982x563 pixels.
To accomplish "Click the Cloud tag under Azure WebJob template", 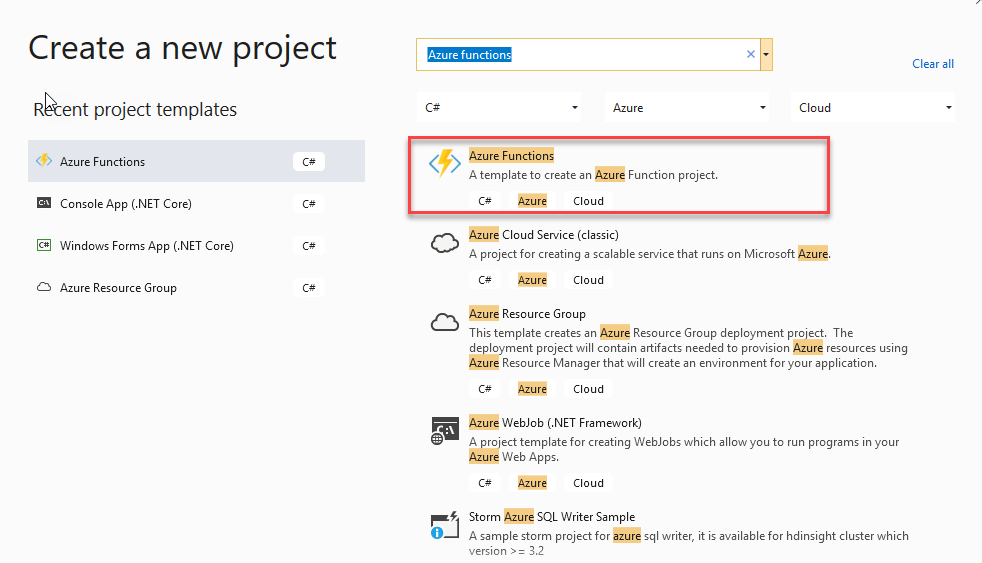I will point(588,483).
